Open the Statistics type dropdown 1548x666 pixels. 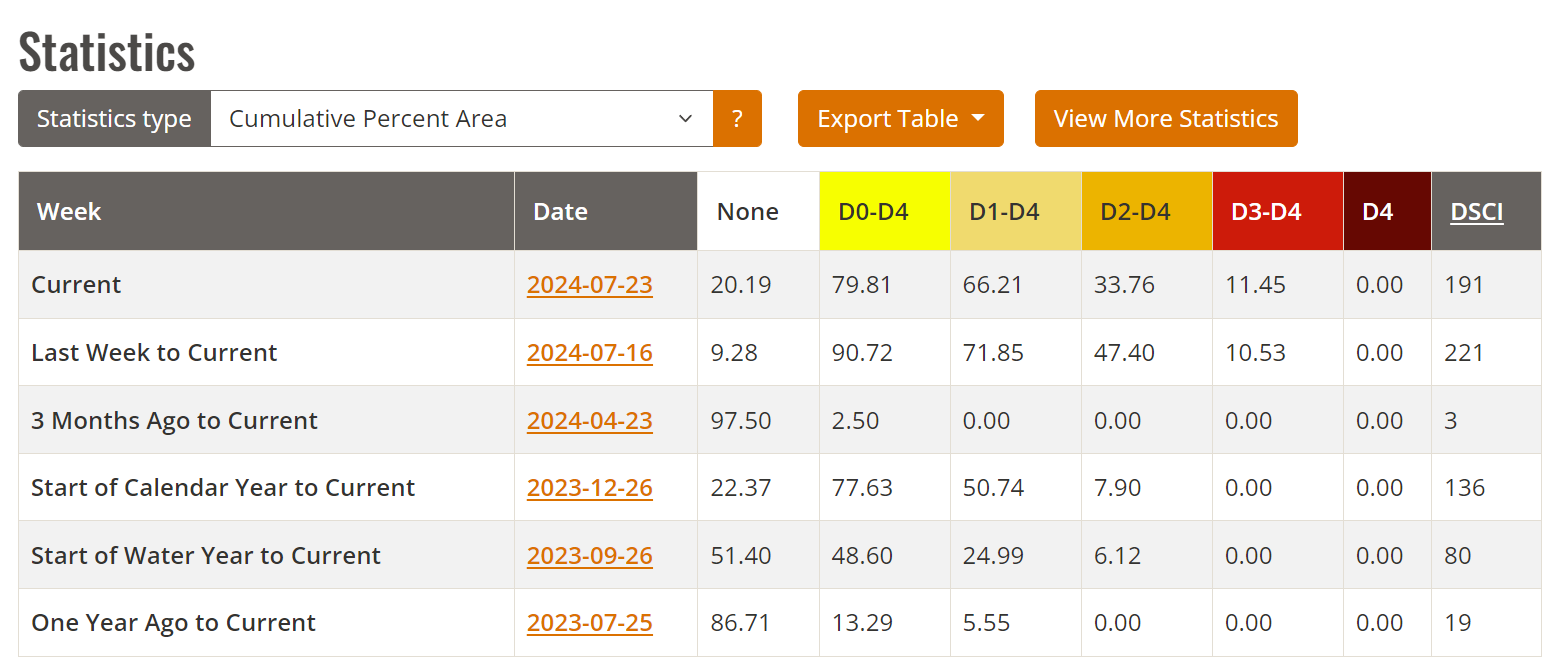pos(462,118)
